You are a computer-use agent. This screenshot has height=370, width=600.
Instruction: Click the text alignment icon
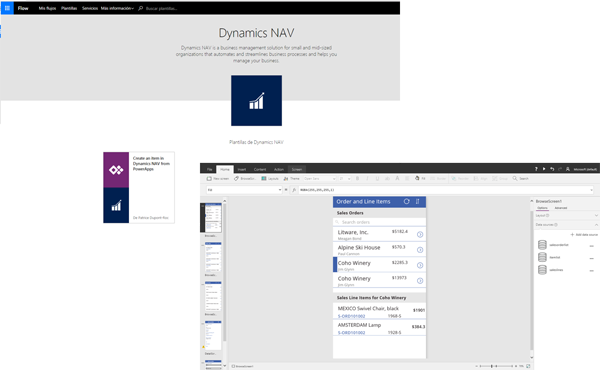pyautogui.click(x=407, y=179)
